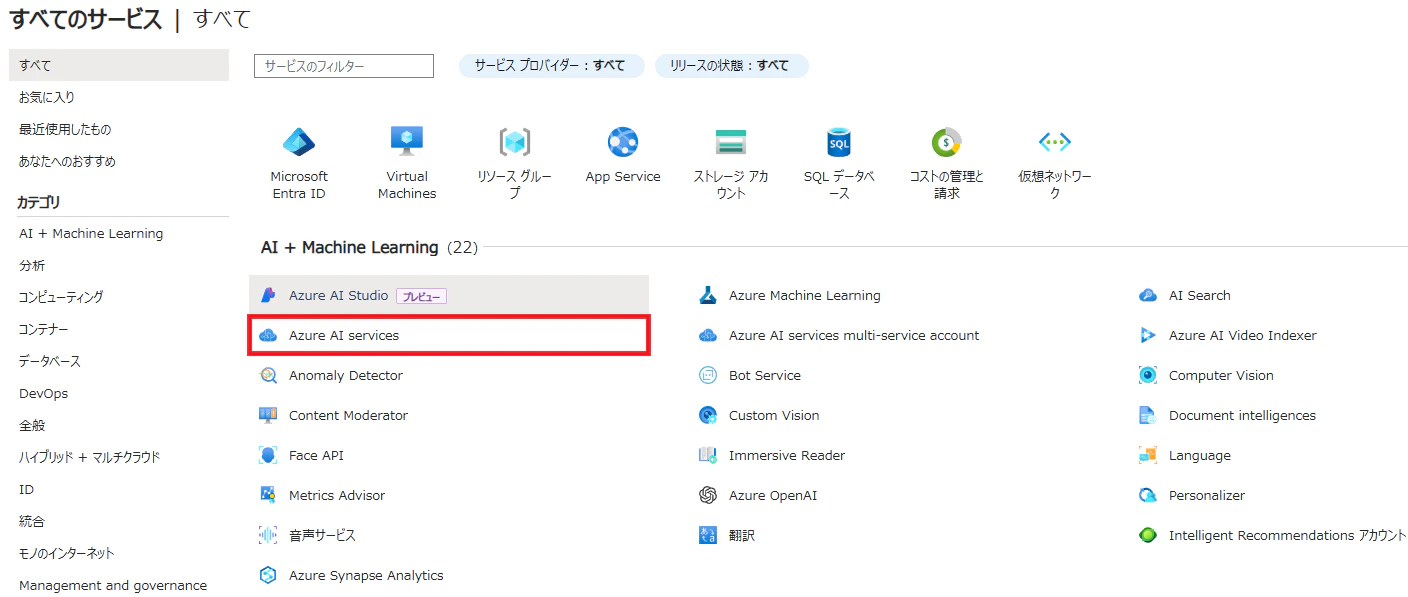Open Intelligent Recommendations アカウント link
The height and width of the screenshot is (597, 1408).
1288,535
